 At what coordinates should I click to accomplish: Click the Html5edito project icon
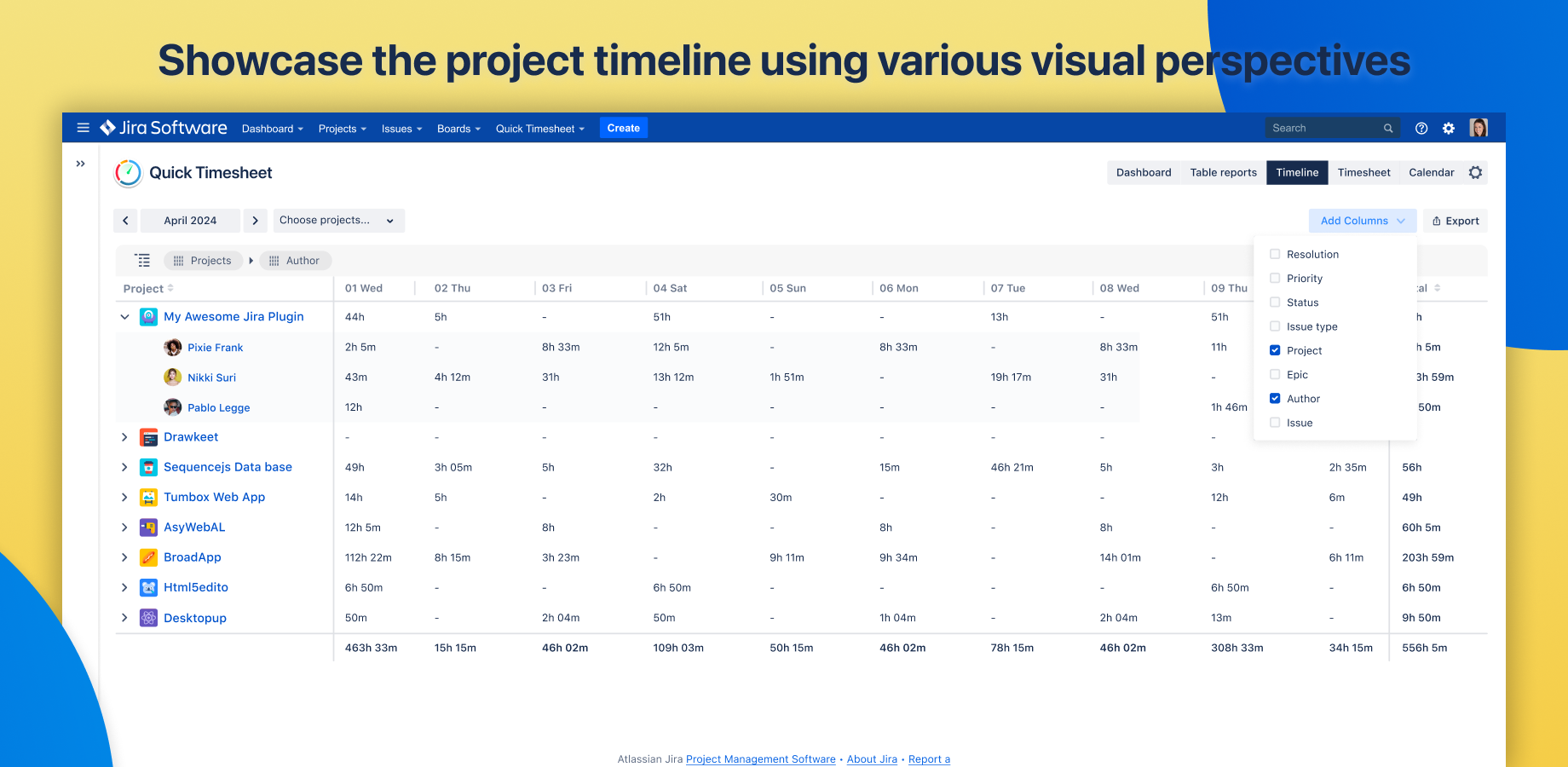pos(148,587)
